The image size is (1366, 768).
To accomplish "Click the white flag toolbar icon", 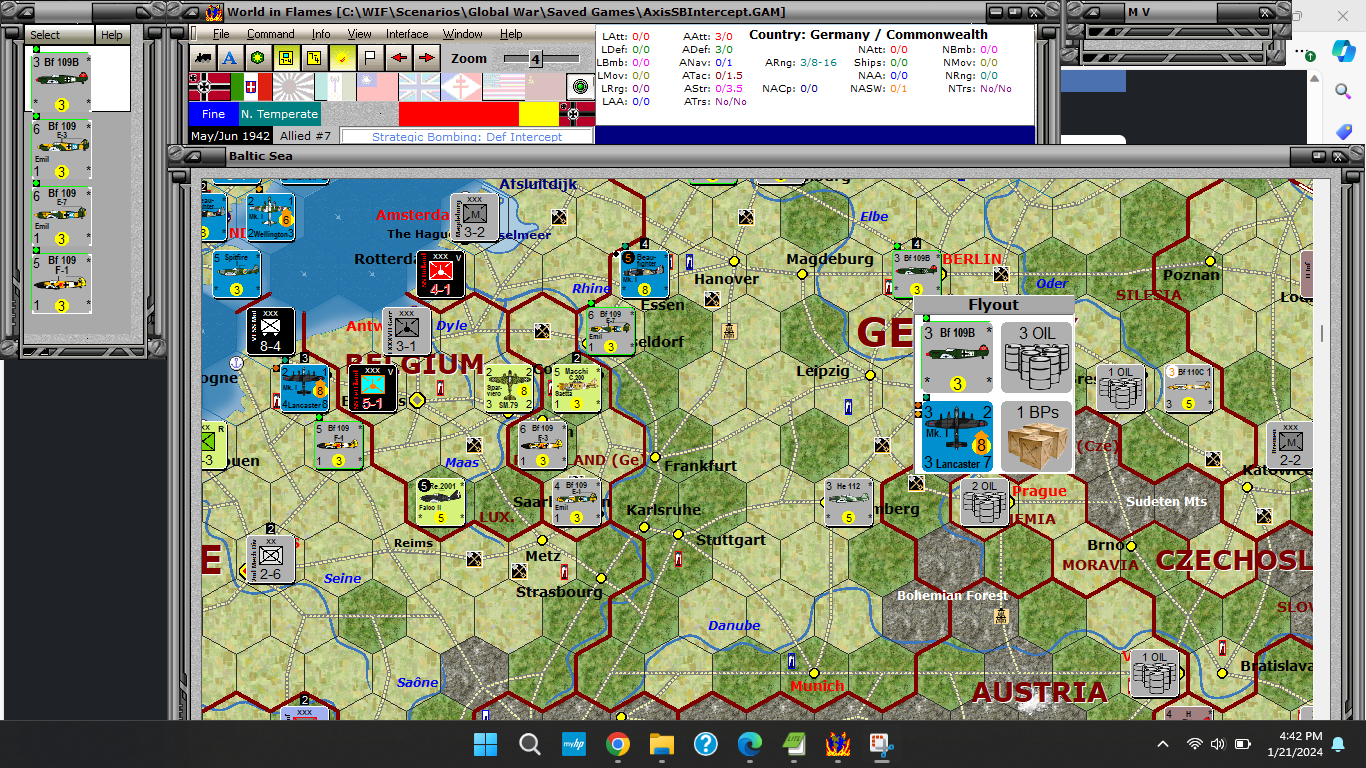I will click(371, 58).
